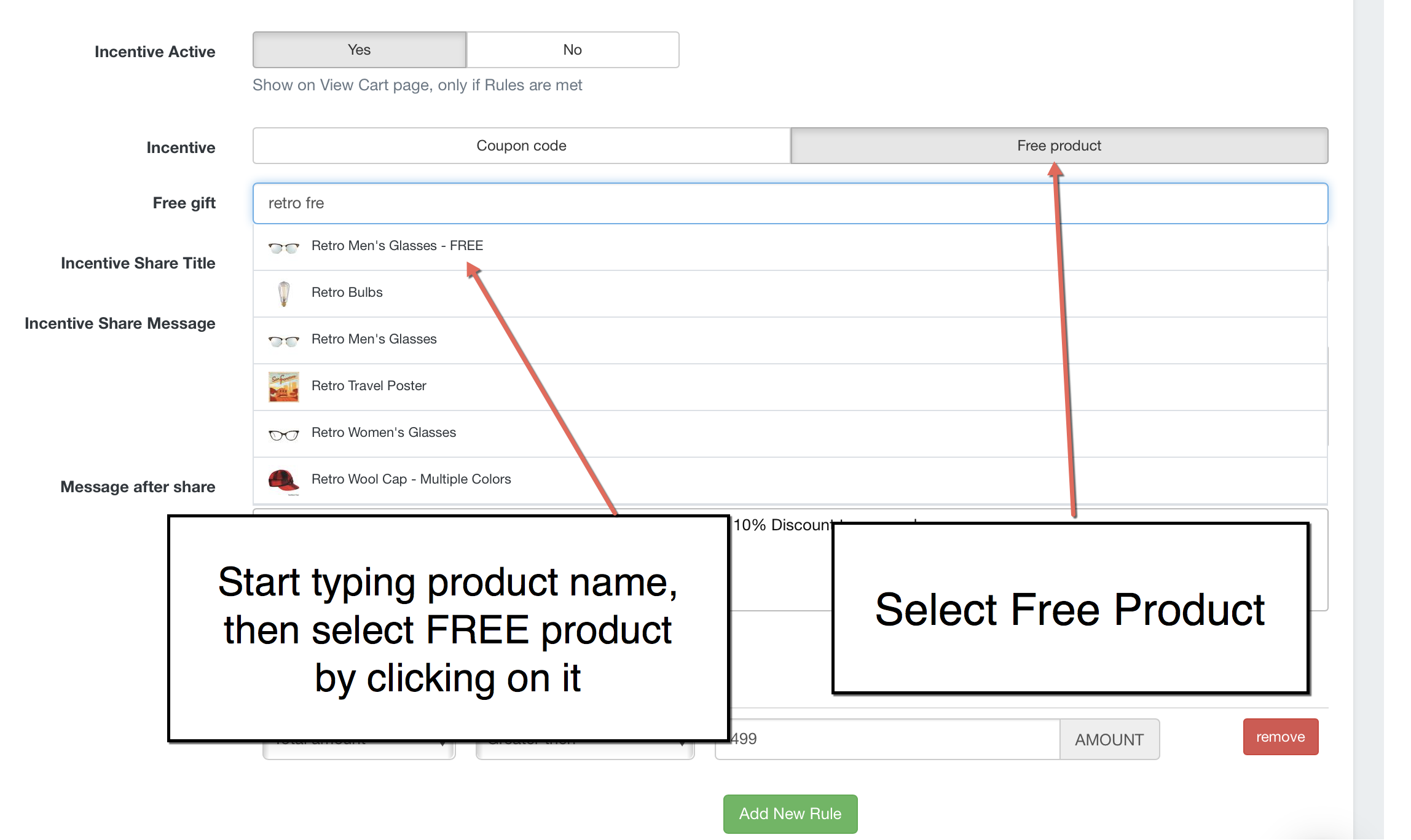Set Incentive Active to Yes
Image resolution: width=1411 pixels, height=840 pixels.
[x=360, y=50]
